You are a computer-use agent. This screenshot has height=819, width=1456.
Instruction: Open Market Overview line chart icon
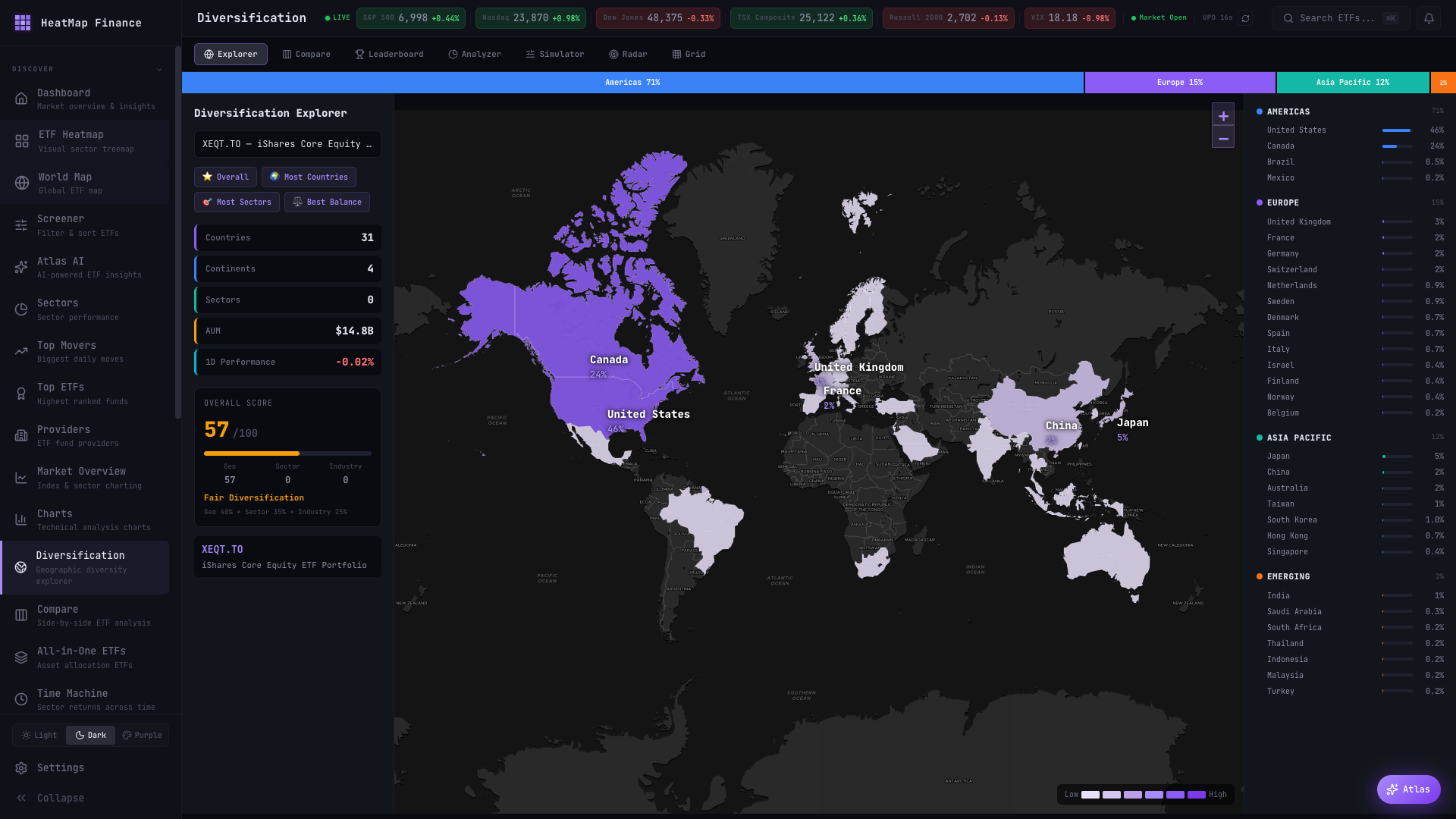coord(21,478)
